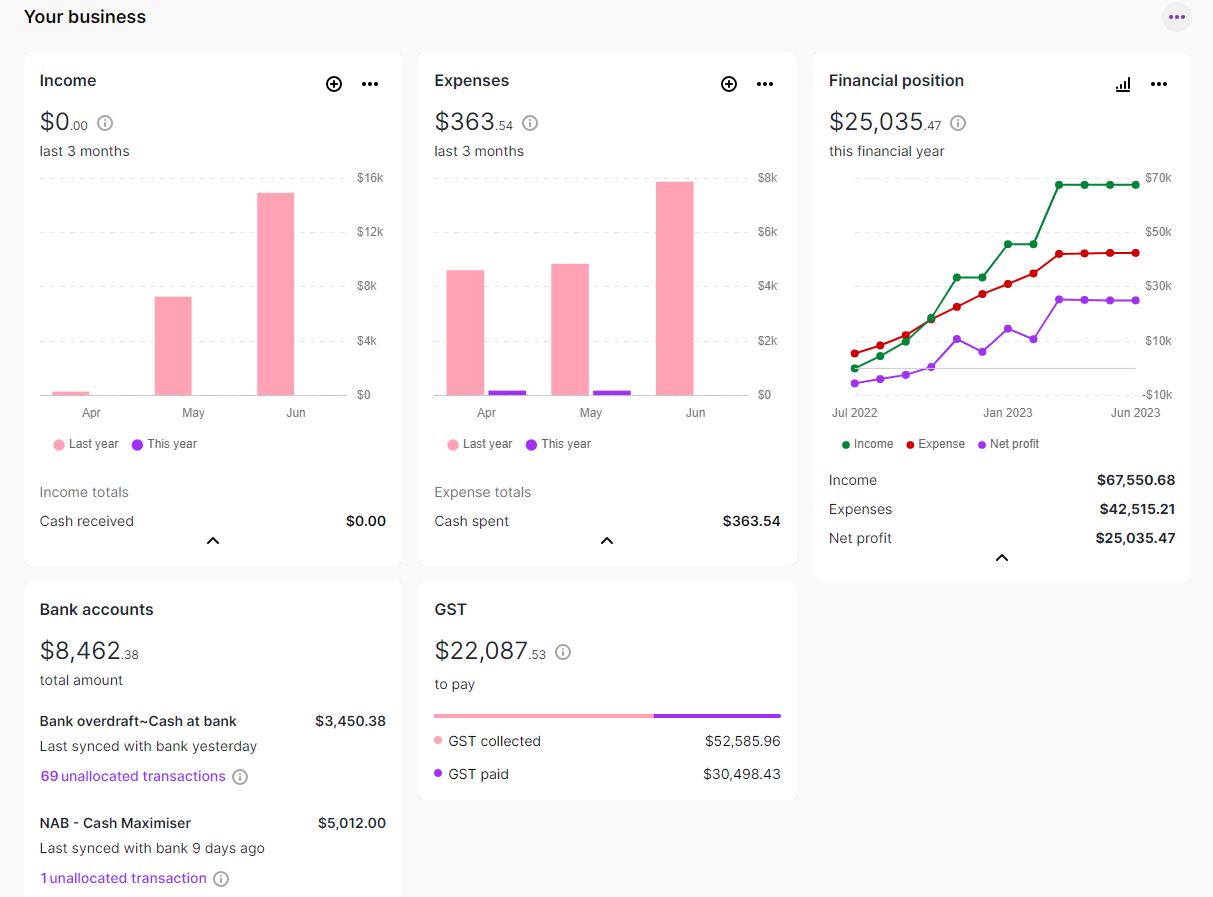Select June bar in Income chart
The image size is (1213, 897).
tap(275, 294)
